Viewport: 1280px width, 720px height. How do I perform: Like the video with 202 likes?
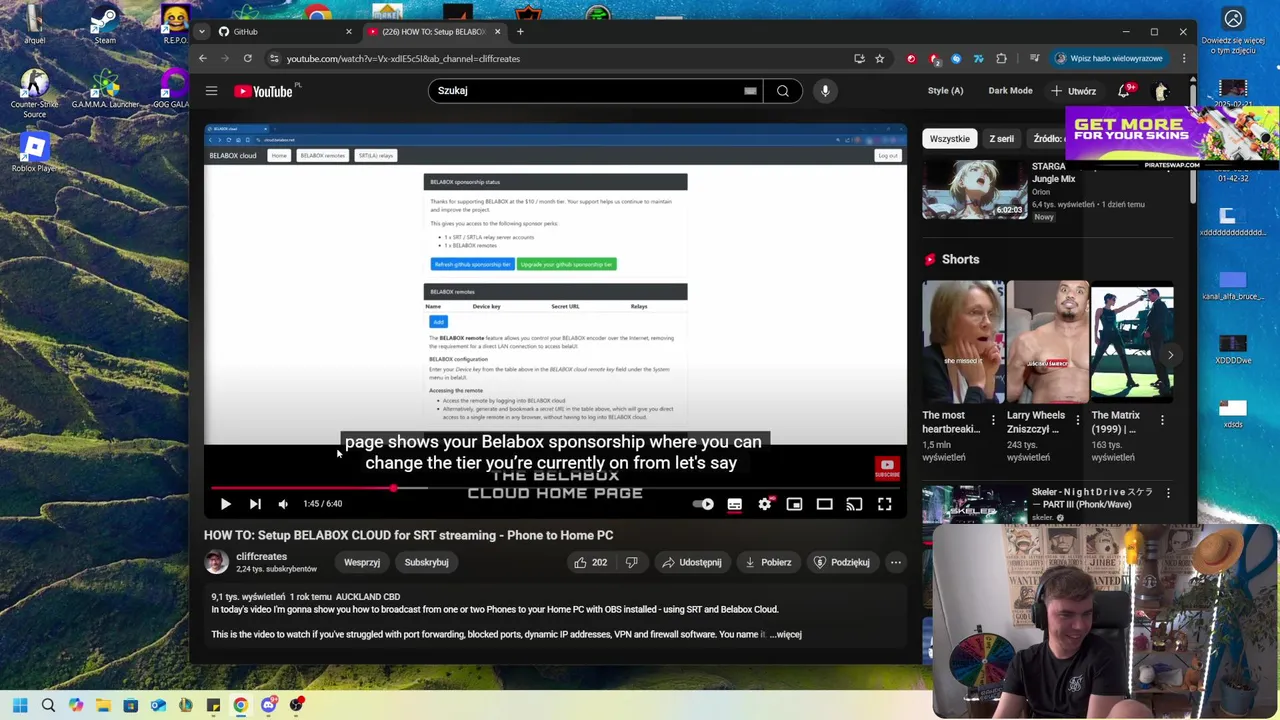590,562
